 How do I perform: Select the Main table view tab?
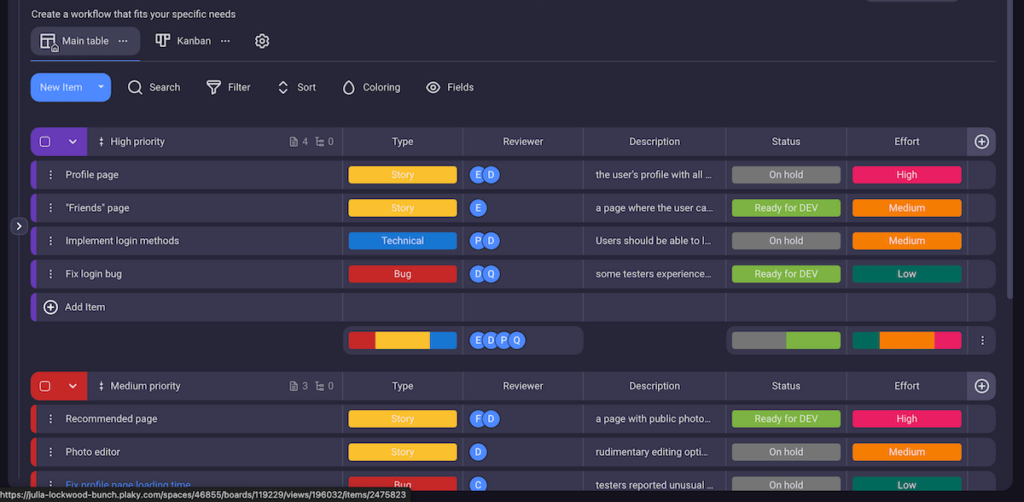(75, 41)
